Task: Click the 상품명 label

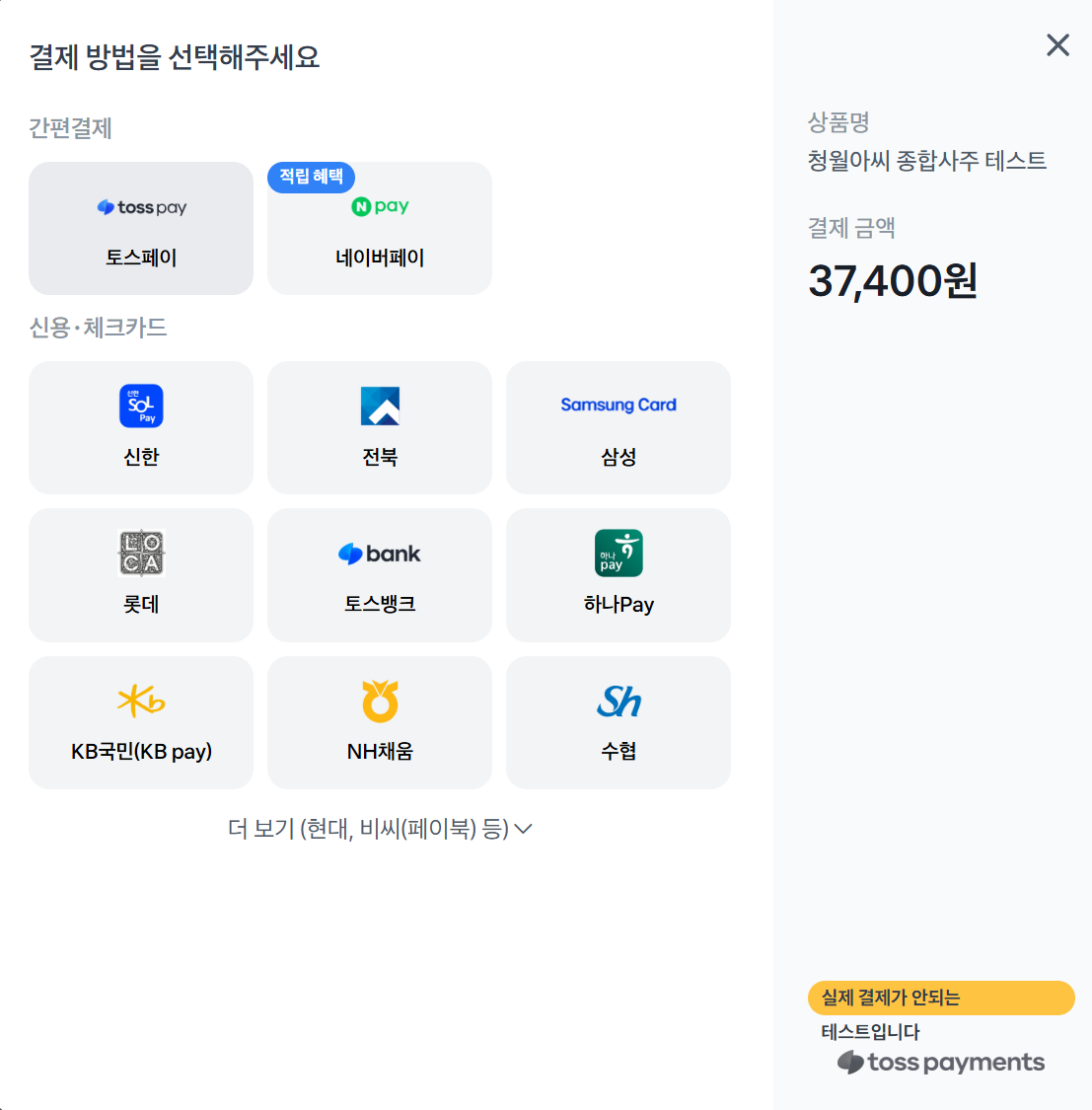Action: point(838,122)
